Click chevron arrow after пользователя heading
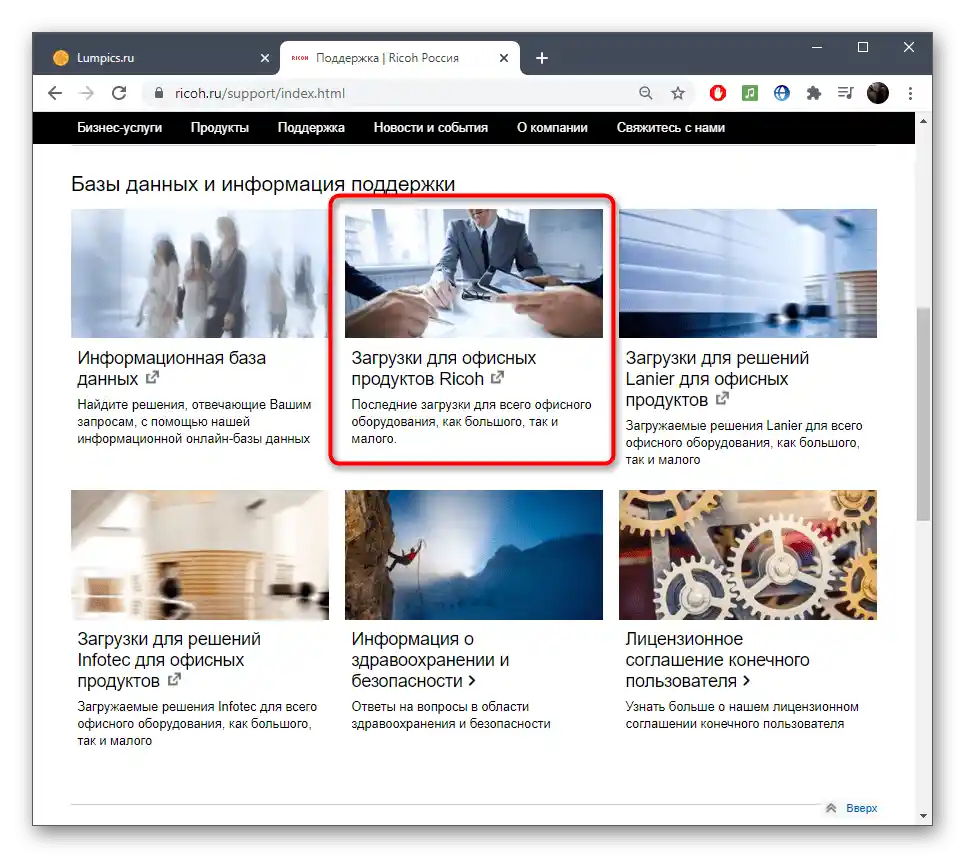The height and width of the screenshot is (858, 965). point(746,681)
